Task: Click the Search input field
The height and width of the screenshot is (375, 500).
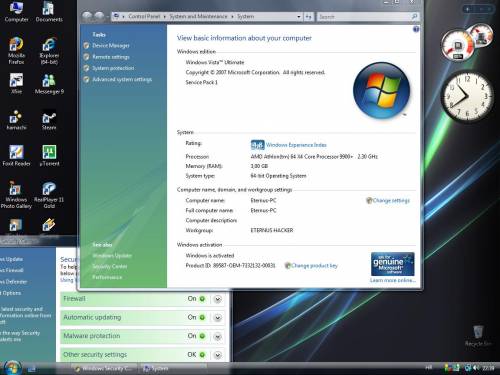Action: click(363, 16)
